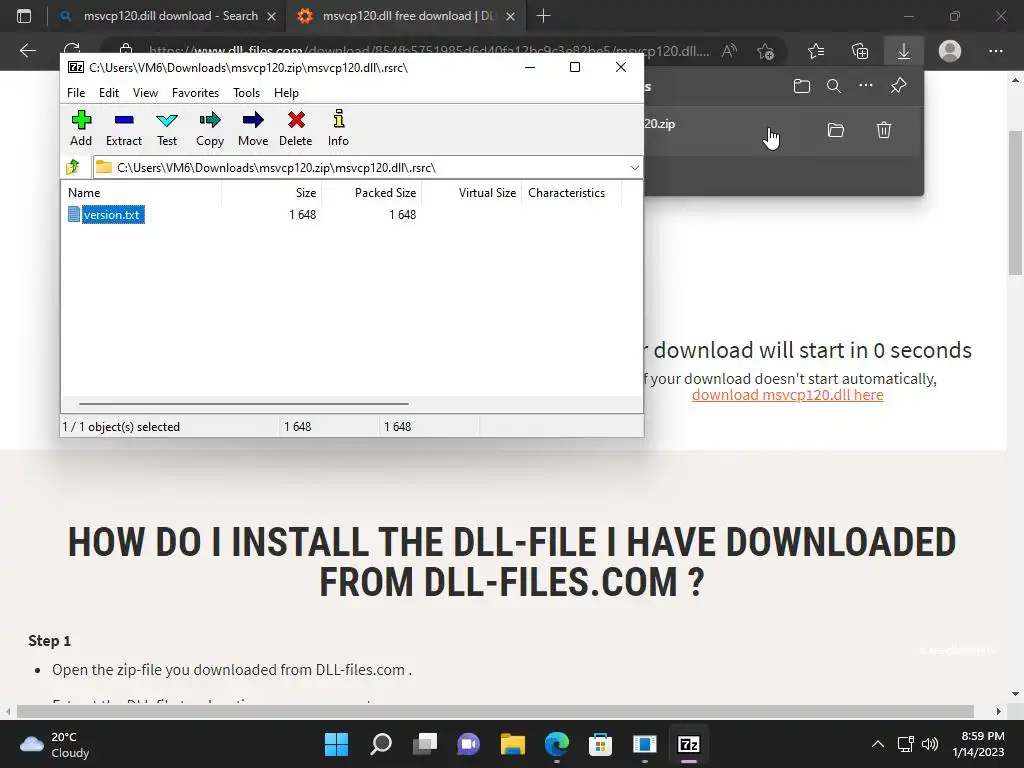Viewport: 1024px width, 768px height.
Task: Sort by the Name column header
Action: pos(144,193)
